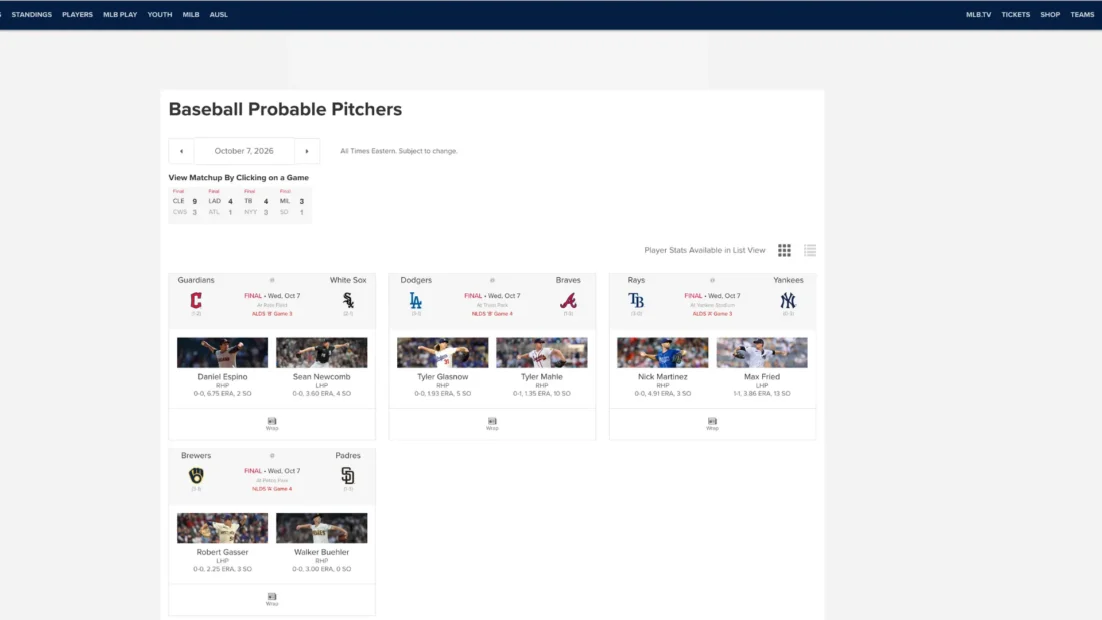Image resolution: width=1102 pixels, height=620 pixels.
Task: Click Sean Newcomb photo thumbnail
Action: (x=321, y=352)
